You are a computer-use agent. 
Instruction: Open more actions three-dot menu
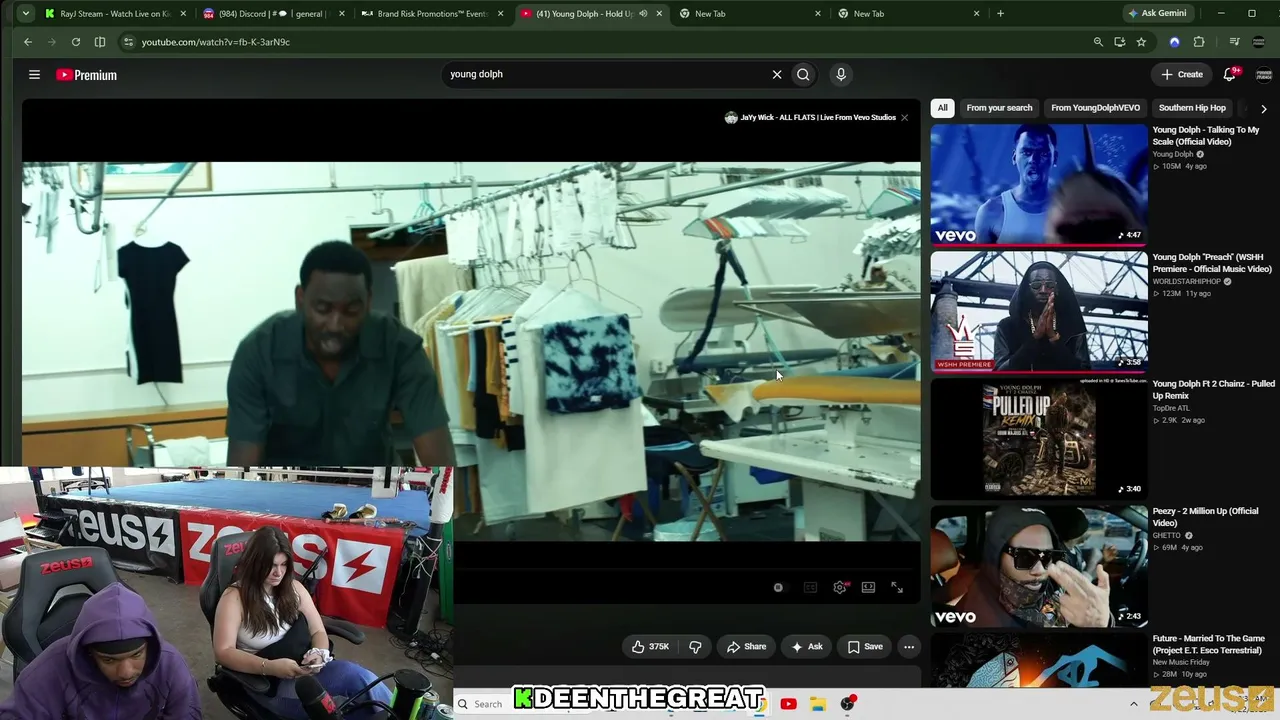pyautogui.click(x=909, y=647)
